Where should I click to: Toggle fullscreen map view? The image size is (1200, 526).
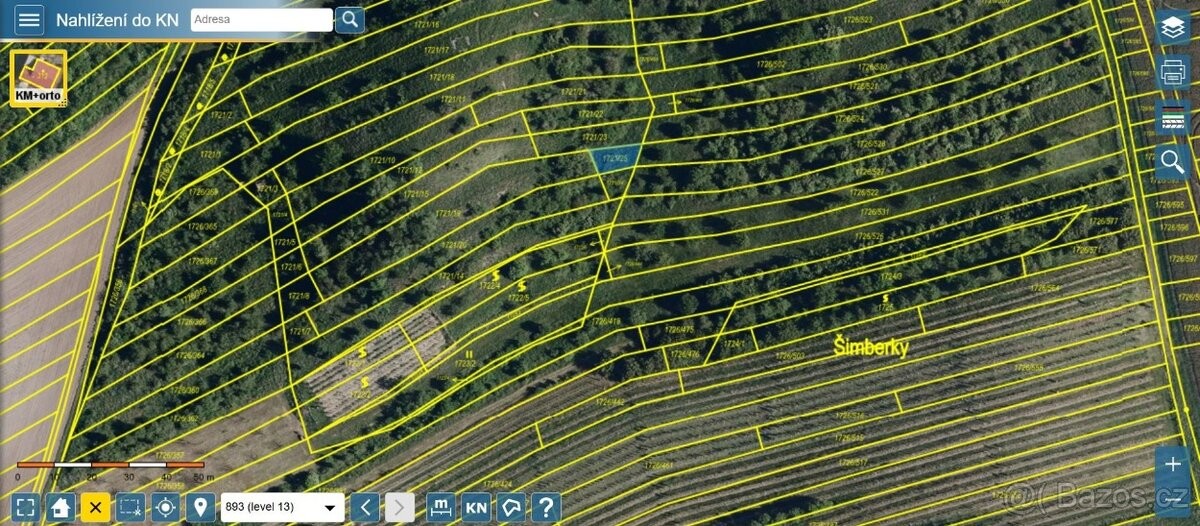click(26, 507)
